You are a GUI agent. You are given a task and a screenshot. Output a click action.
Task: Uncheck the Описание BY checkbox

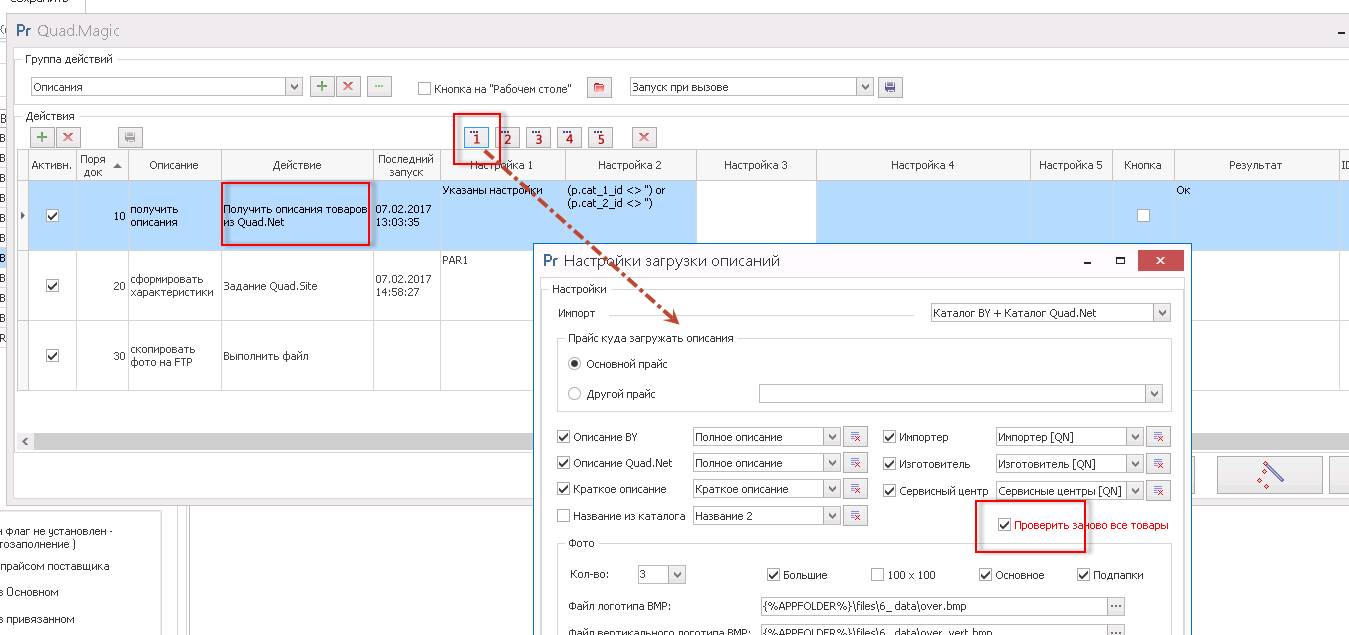pyautogui.click(x=563, y=437)
